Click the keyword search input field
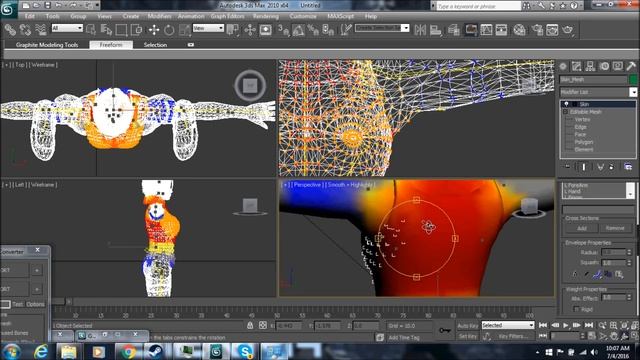640x360 pixels. [x=478, y=6]
